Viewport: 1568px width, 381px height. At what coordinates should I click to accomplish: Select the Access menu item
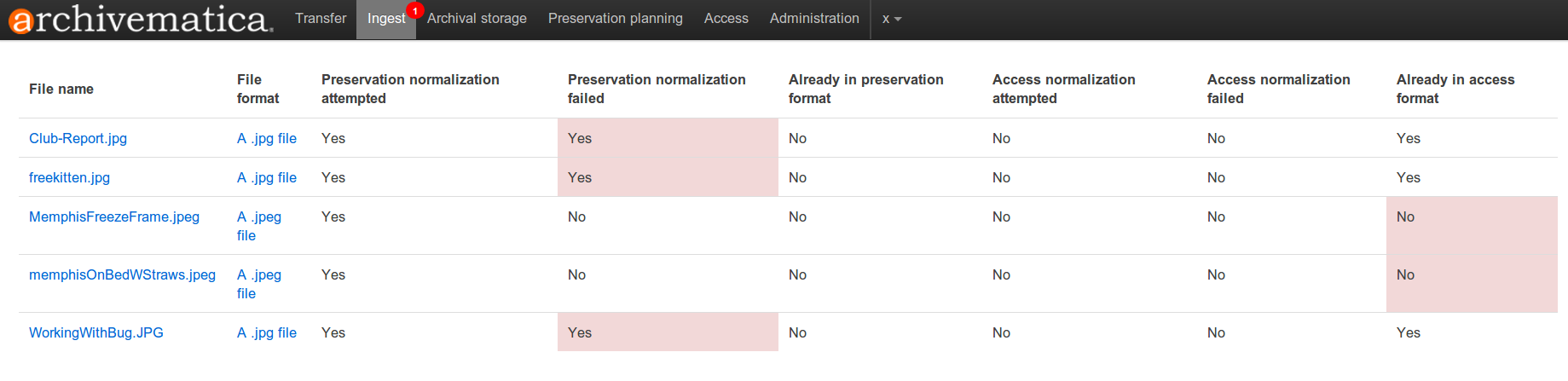726,19
